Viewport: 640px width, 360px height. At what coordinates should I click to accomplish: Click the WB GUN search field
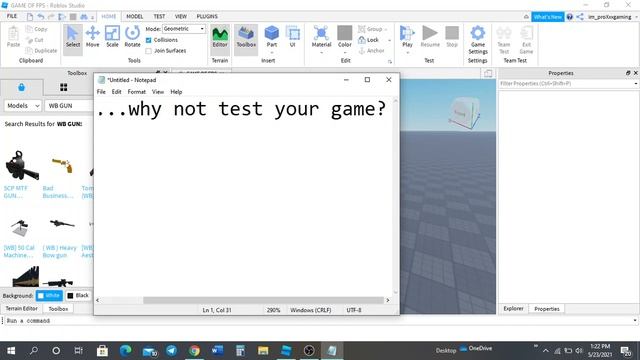(69, 106)
